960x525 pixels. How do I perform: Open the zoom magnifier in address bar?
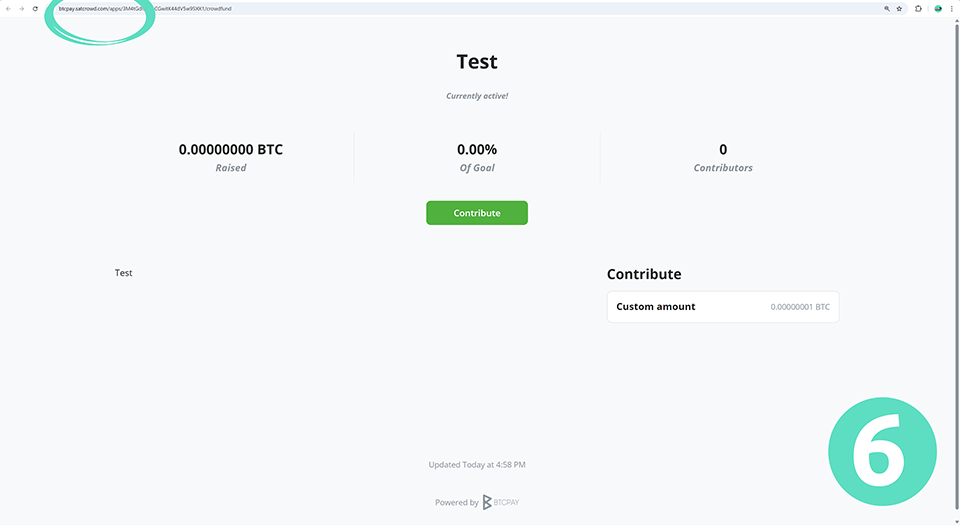pos(886,8)
